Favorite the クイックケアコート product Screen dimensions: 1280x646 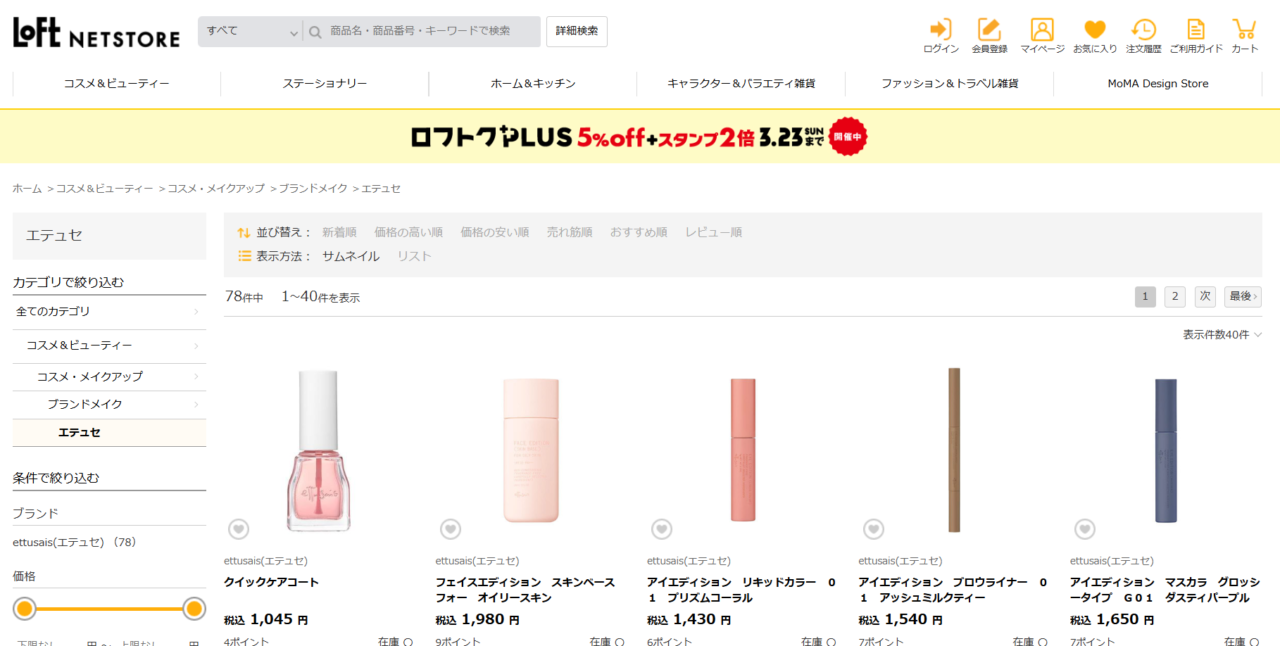[238, 529]
